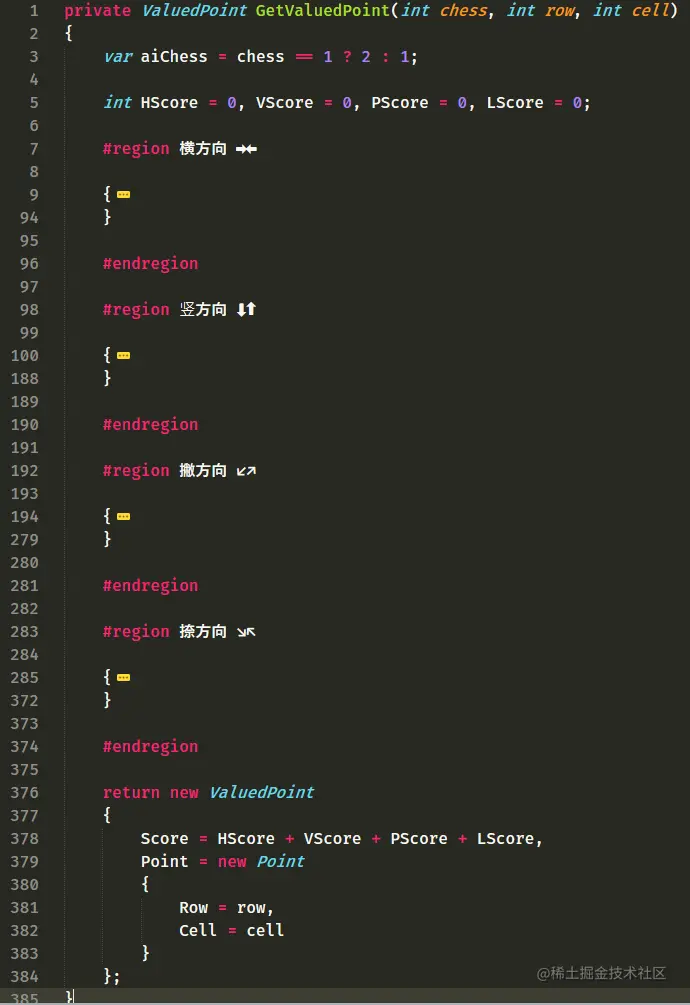Click ValuedPoint return type on line 1
This screenshot has width=690, height=1005.
tap(194, 11)
